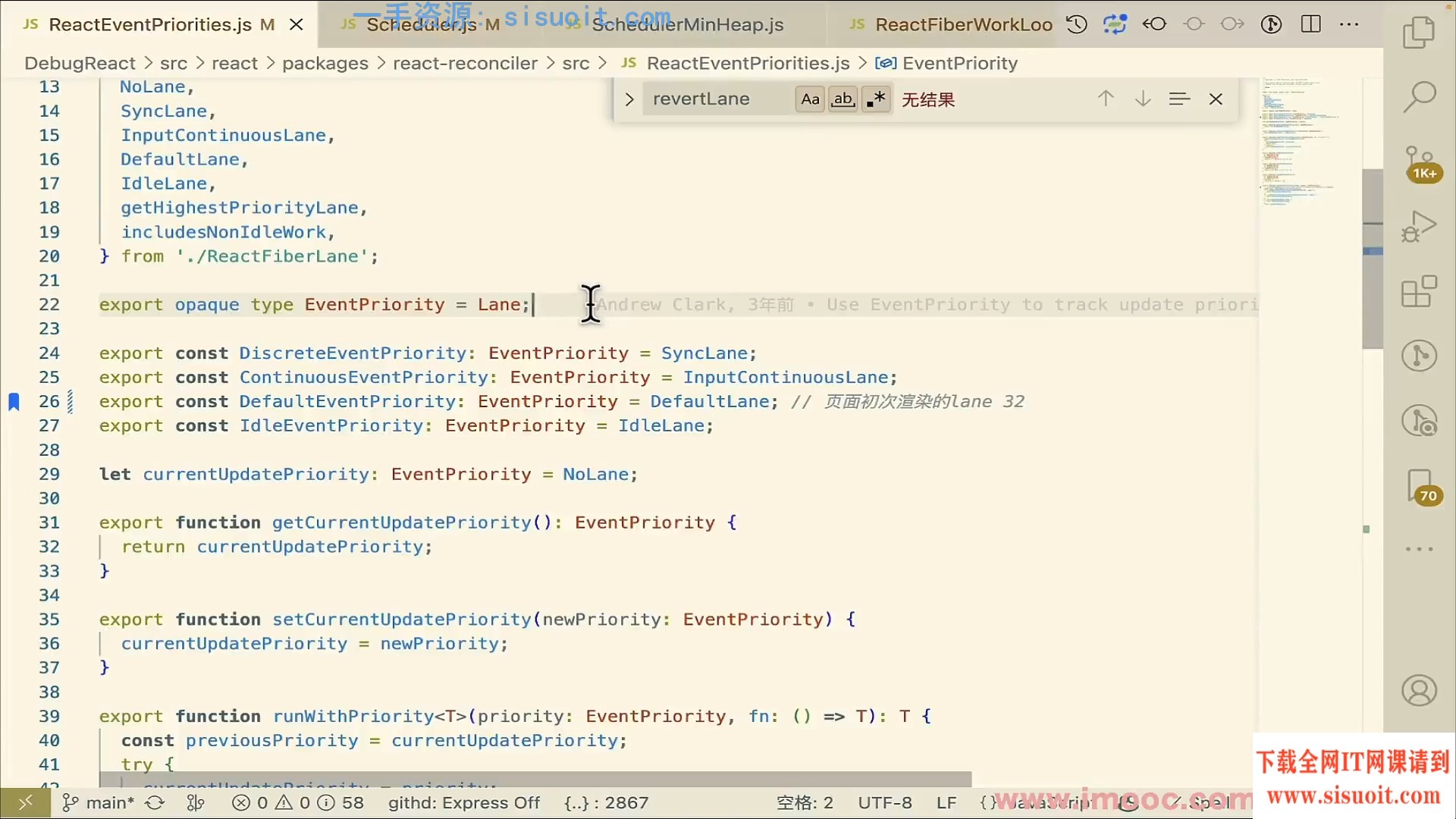Click getCurrentUpdatePriority function name

point(402,522)
